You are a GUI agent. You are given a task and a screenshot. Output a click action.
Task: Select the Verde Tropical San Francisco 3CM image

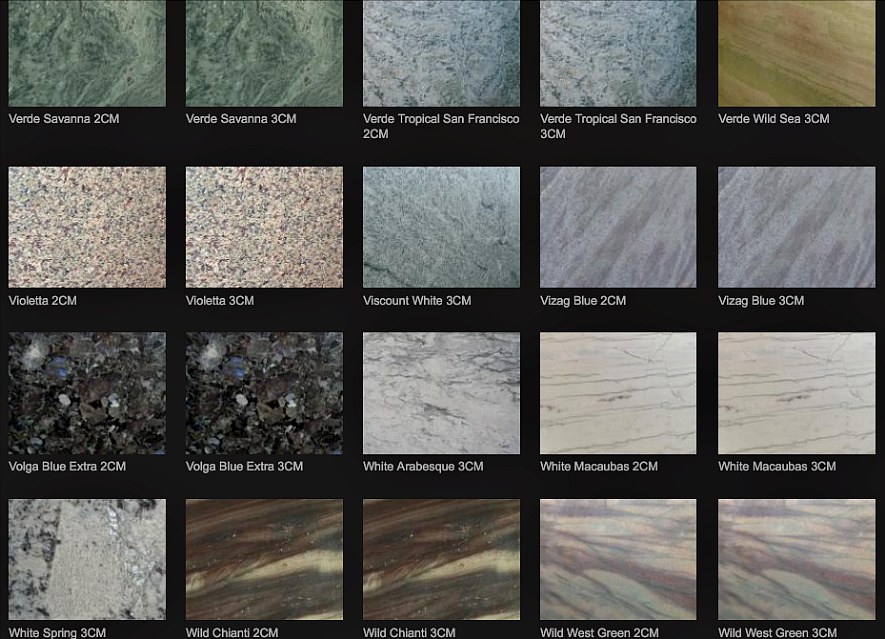click(x=618, y=53)
